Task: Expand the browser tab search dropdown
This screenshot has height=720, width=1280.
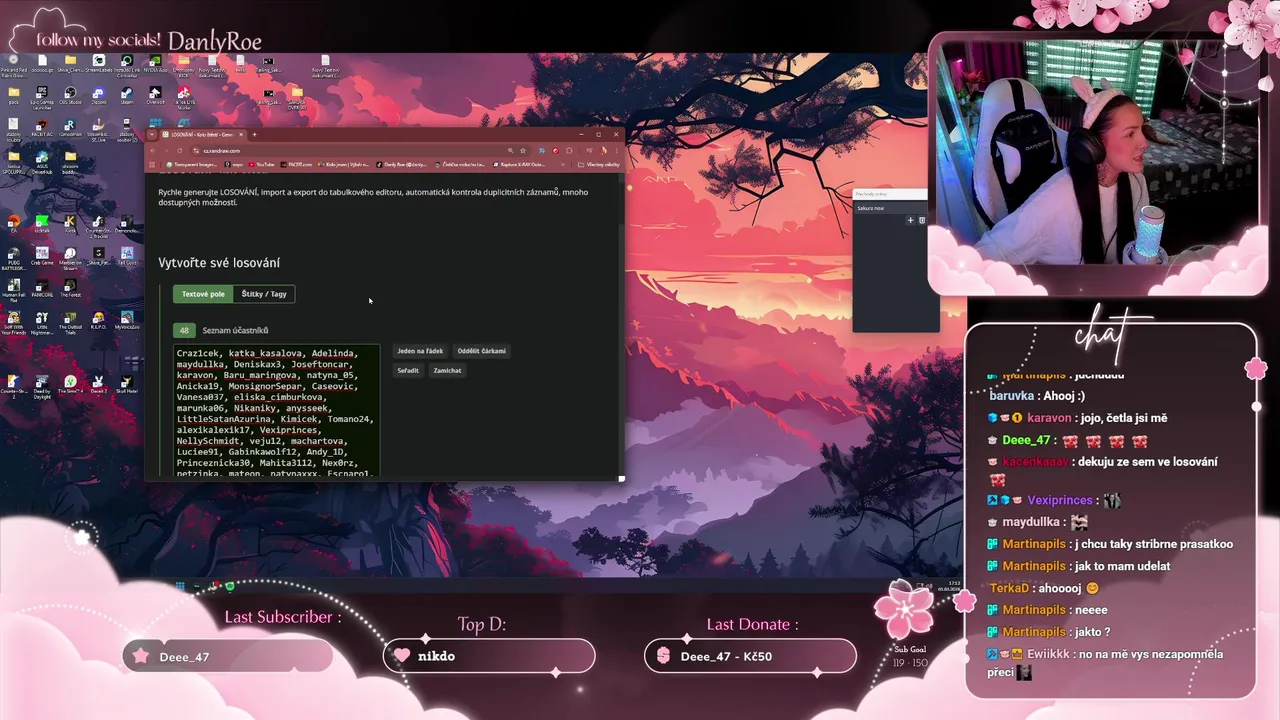Action: tap(152, 134)
